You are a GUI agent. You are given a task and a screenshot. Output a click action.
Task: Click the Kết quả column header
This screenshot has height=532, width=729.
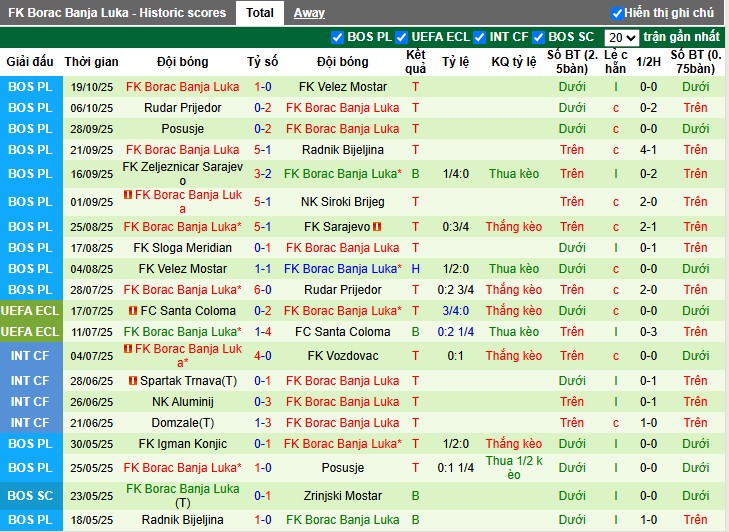coord(415,62)
